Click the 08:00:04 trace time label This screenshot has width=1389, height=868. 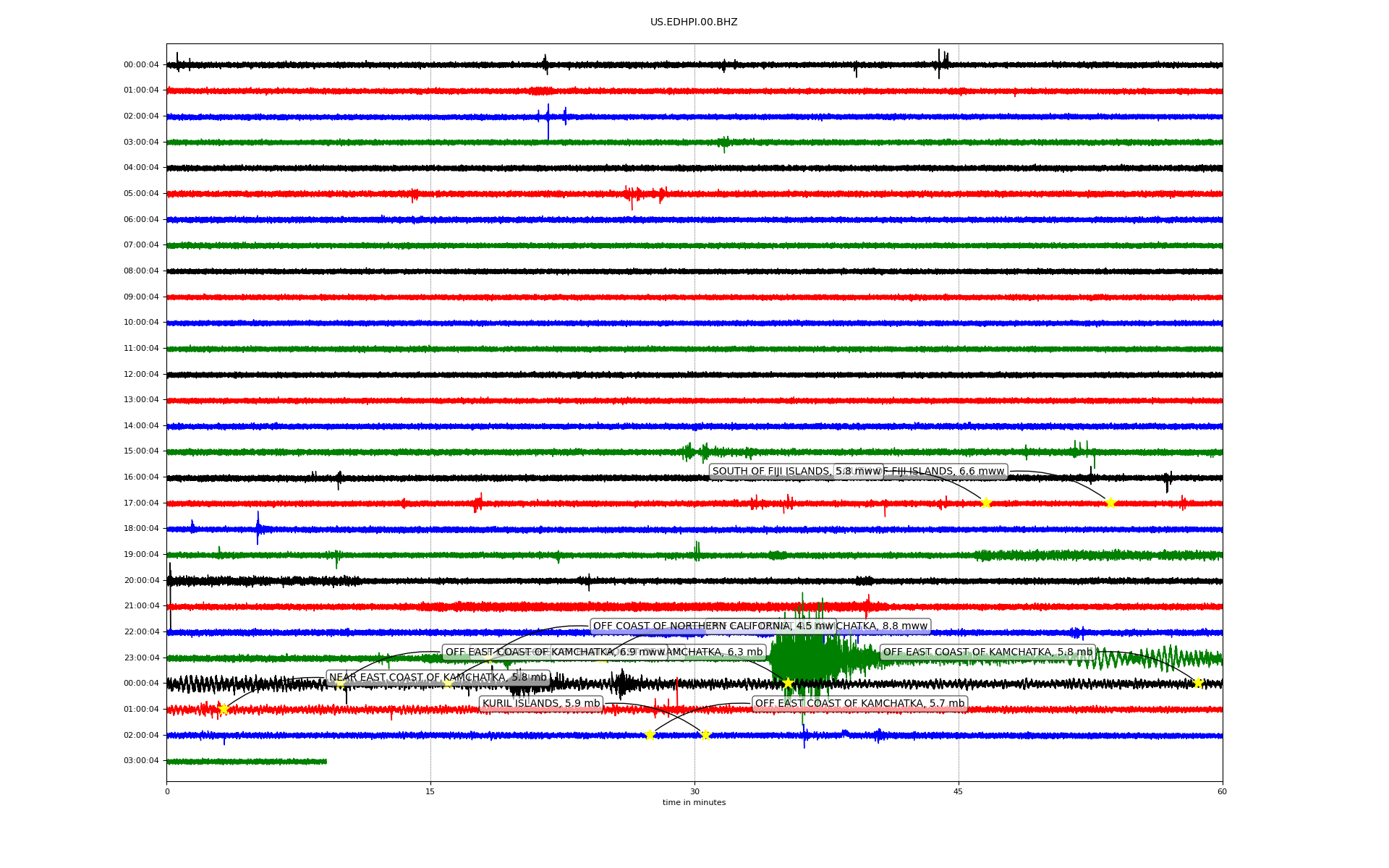click(x=141, y=271)
